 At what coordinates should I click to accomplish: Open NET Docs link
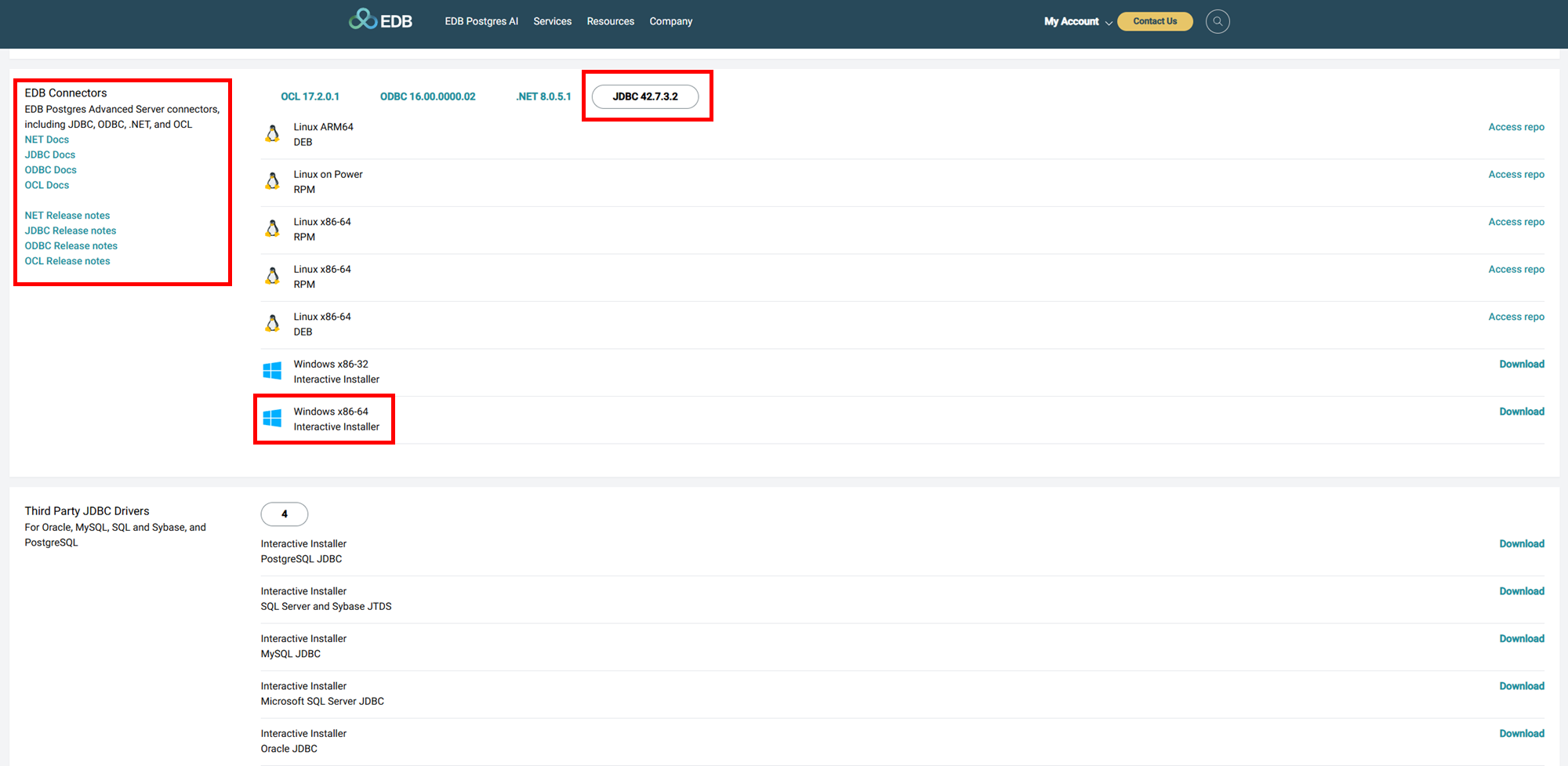(x=46, y=140)
